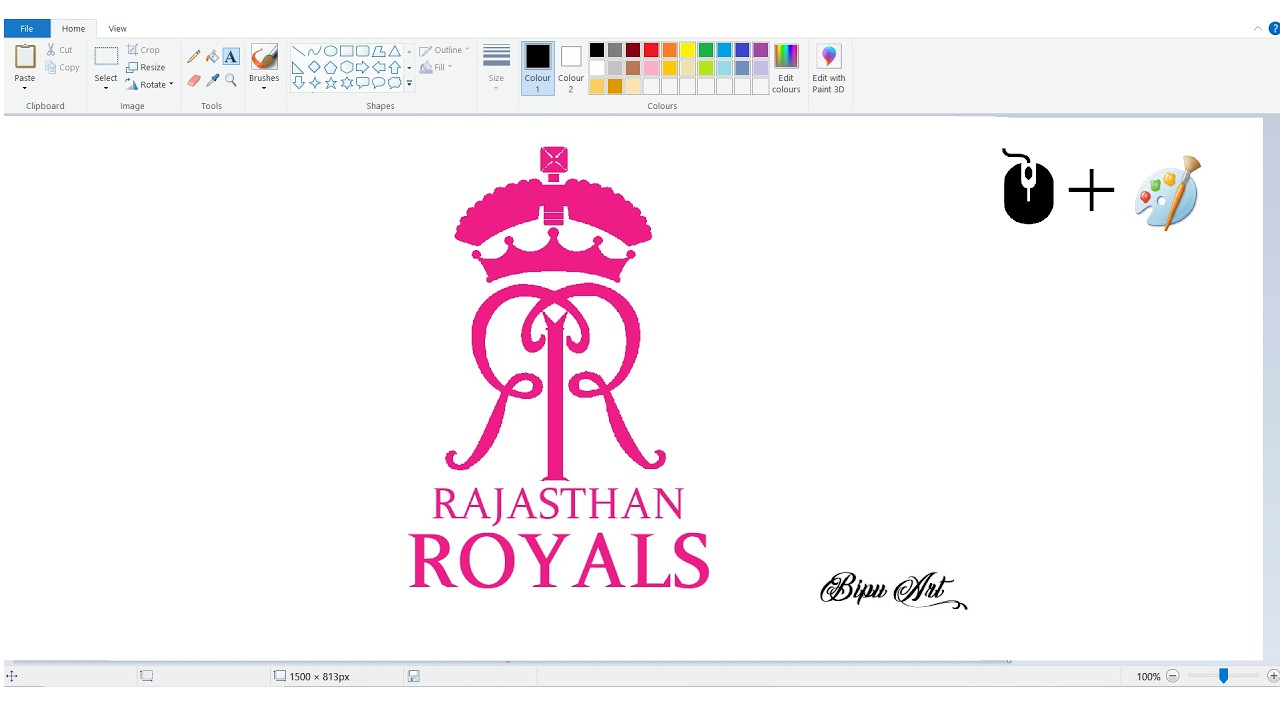Choose the Oval shape
The height and width of the screenshot is (720, 1280).
(x=330, y=51)
